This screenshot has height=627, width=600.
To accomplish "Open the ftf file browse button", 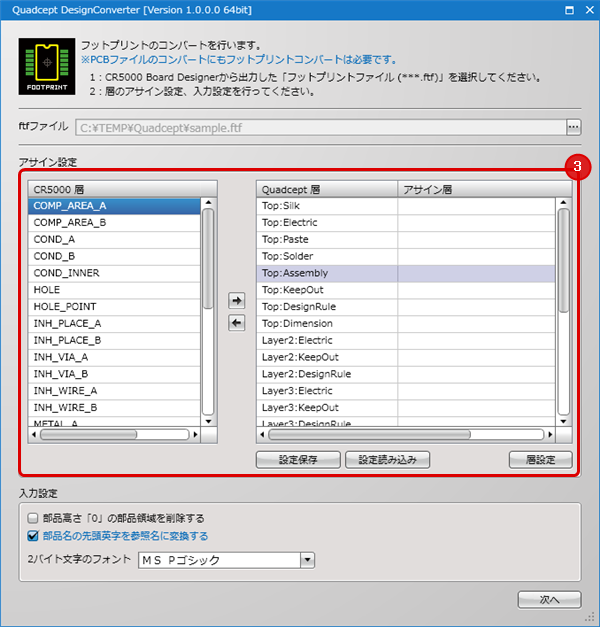I will (574, 127).
